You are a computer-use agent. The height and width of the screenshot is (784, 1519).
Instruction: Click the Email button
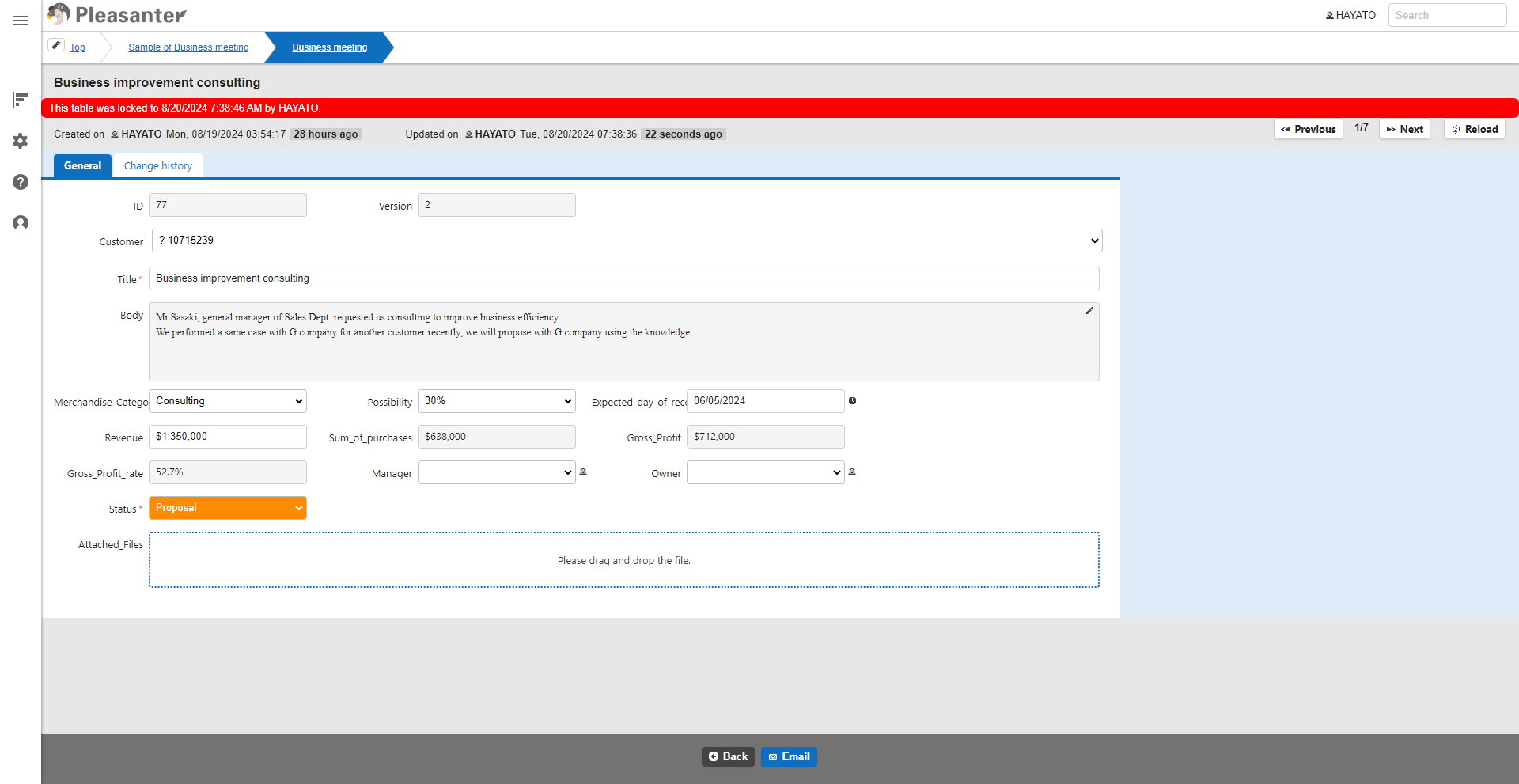789,757
